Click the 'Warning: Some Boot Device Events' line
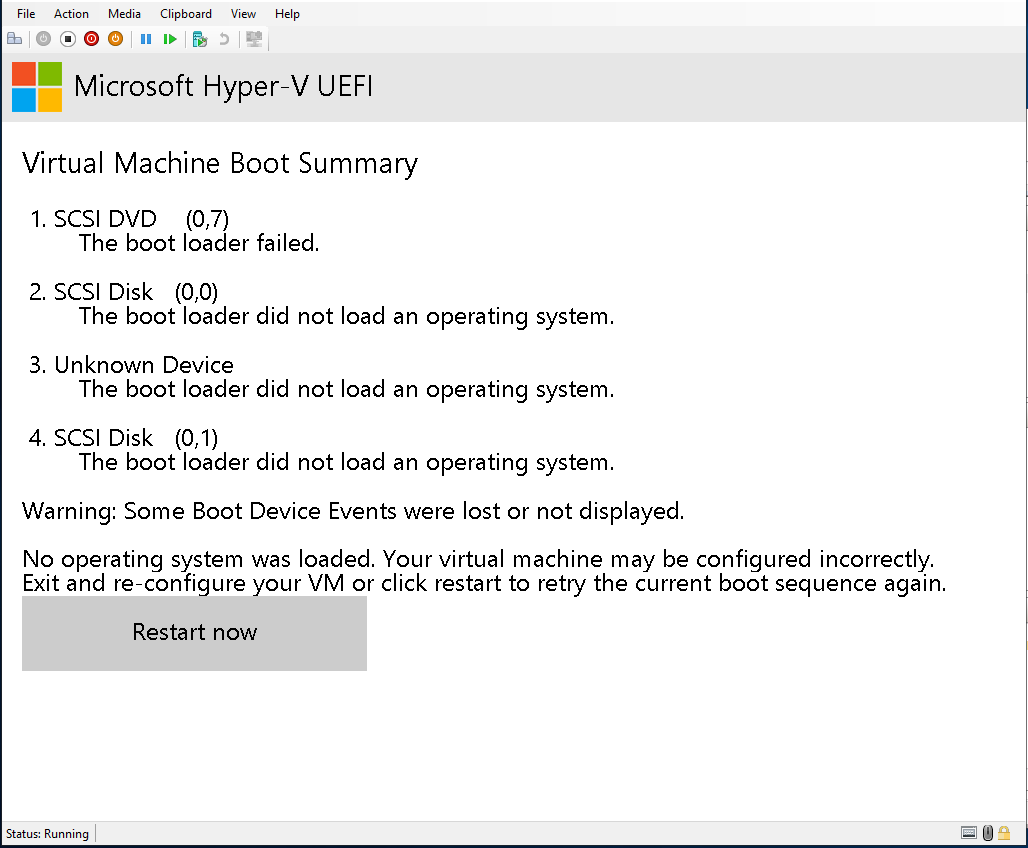Viewport: 1028px width, 848px height. click(x=353, y=511)
